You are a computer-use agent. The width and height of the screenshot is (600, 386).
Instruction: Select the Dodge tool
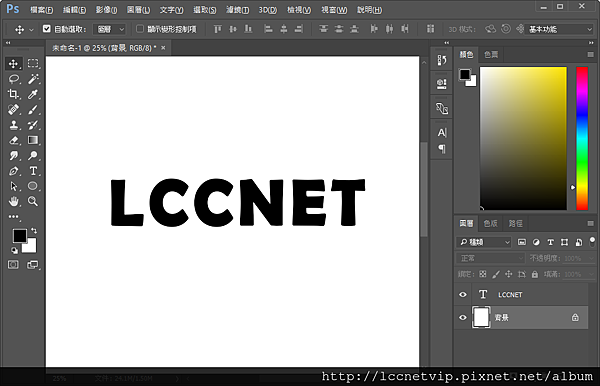(33, 156)
